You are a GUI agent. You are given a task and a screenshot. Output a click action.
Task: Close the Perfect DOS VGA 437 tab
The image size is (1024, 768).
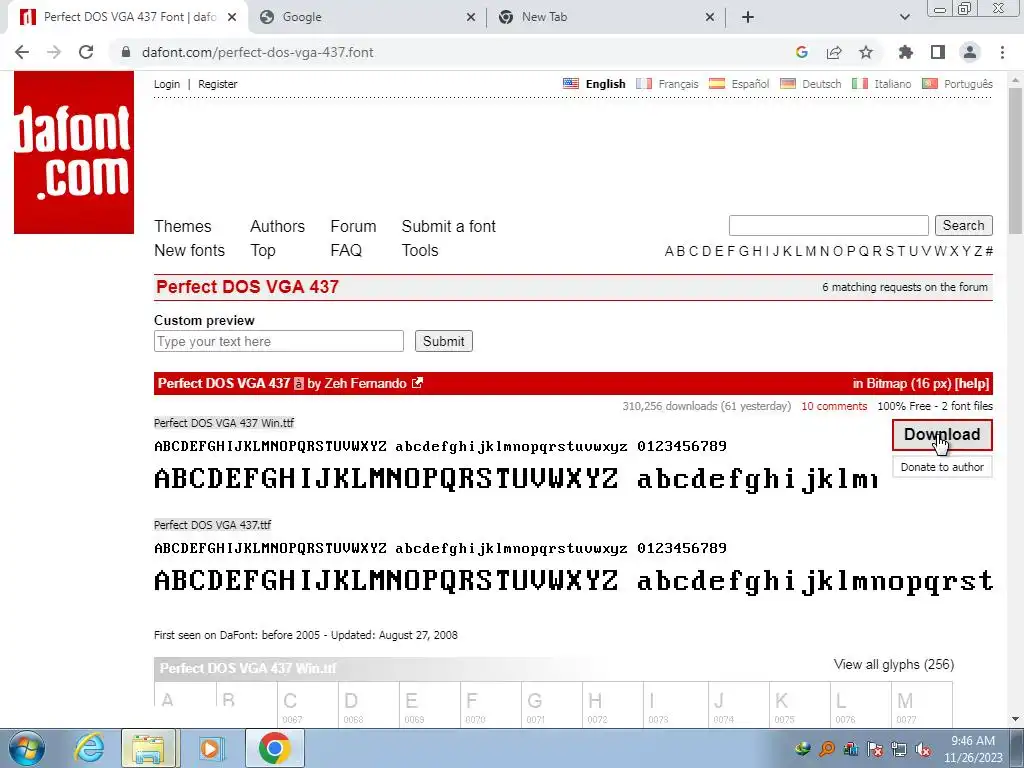point(232,17)
